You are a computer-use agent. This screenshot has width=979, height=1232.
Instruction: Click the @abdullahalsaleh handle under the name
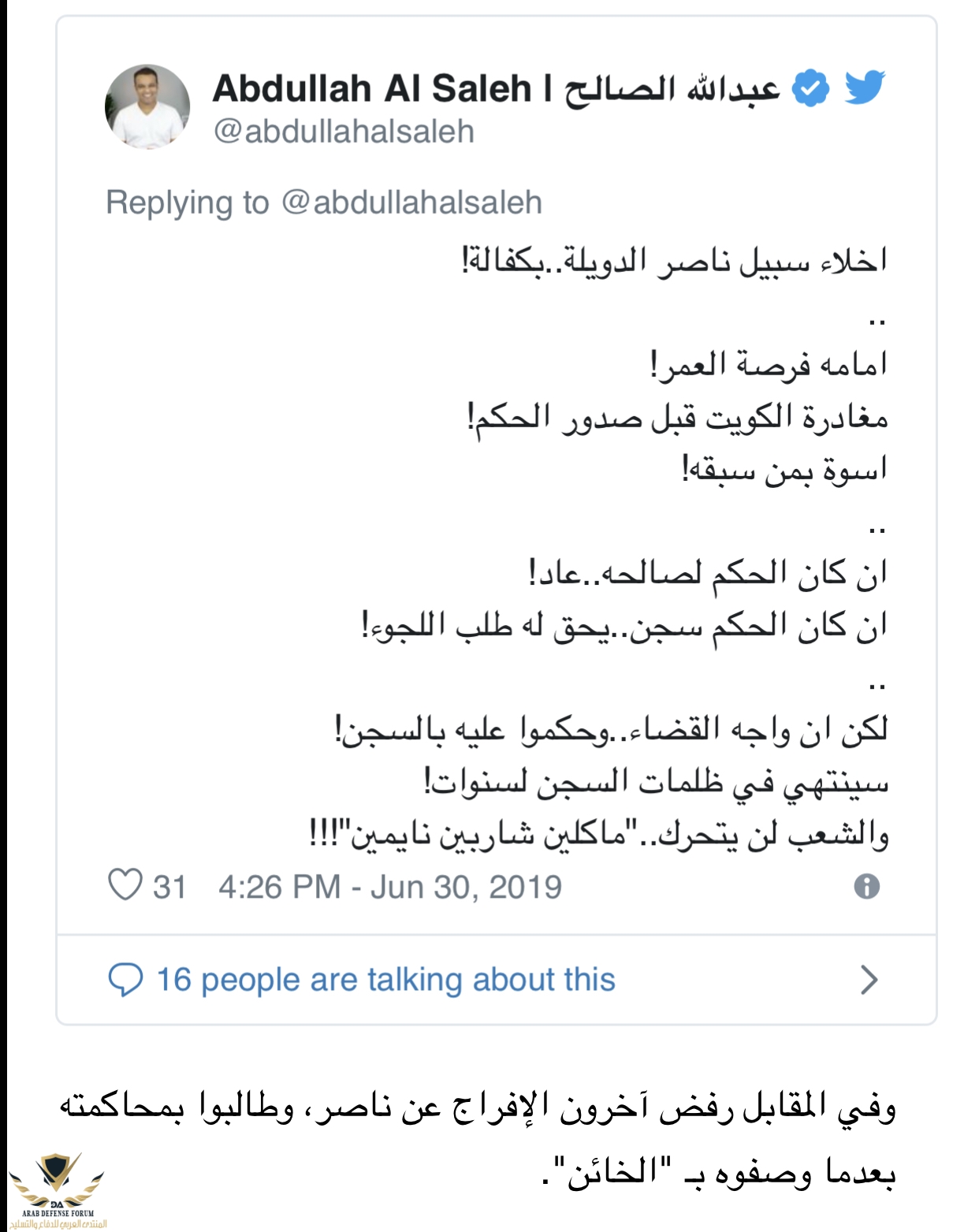[344, 132]
